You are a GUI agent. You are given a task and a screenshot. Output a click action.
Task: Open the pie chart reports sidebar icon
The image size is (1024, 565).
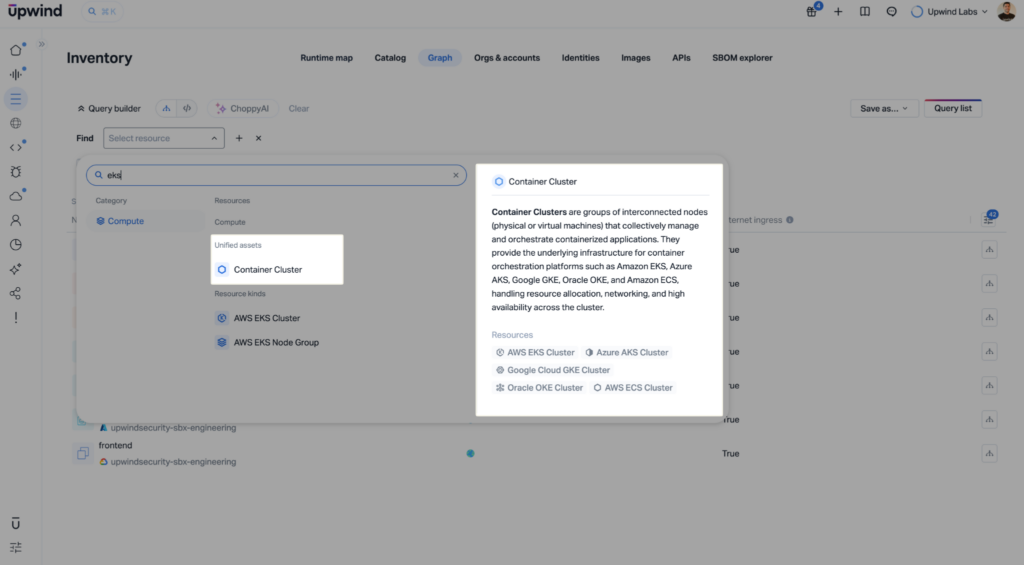tap(16, 244)
